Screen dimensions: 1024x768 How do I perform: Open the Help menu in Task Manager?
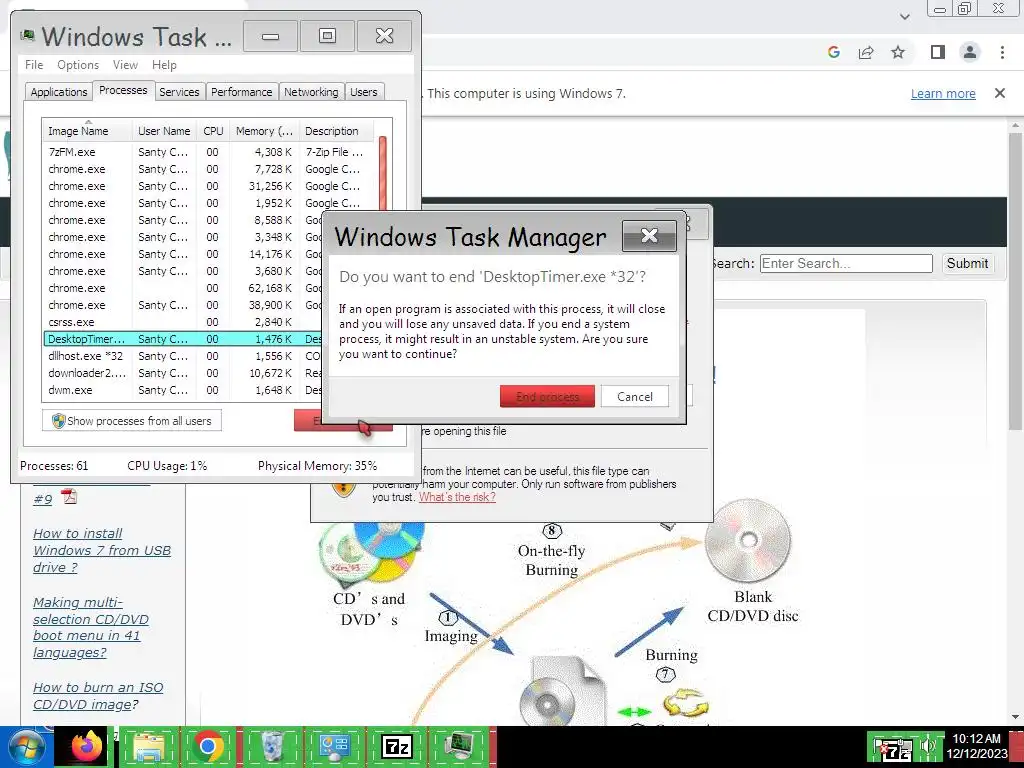point(164,65)
